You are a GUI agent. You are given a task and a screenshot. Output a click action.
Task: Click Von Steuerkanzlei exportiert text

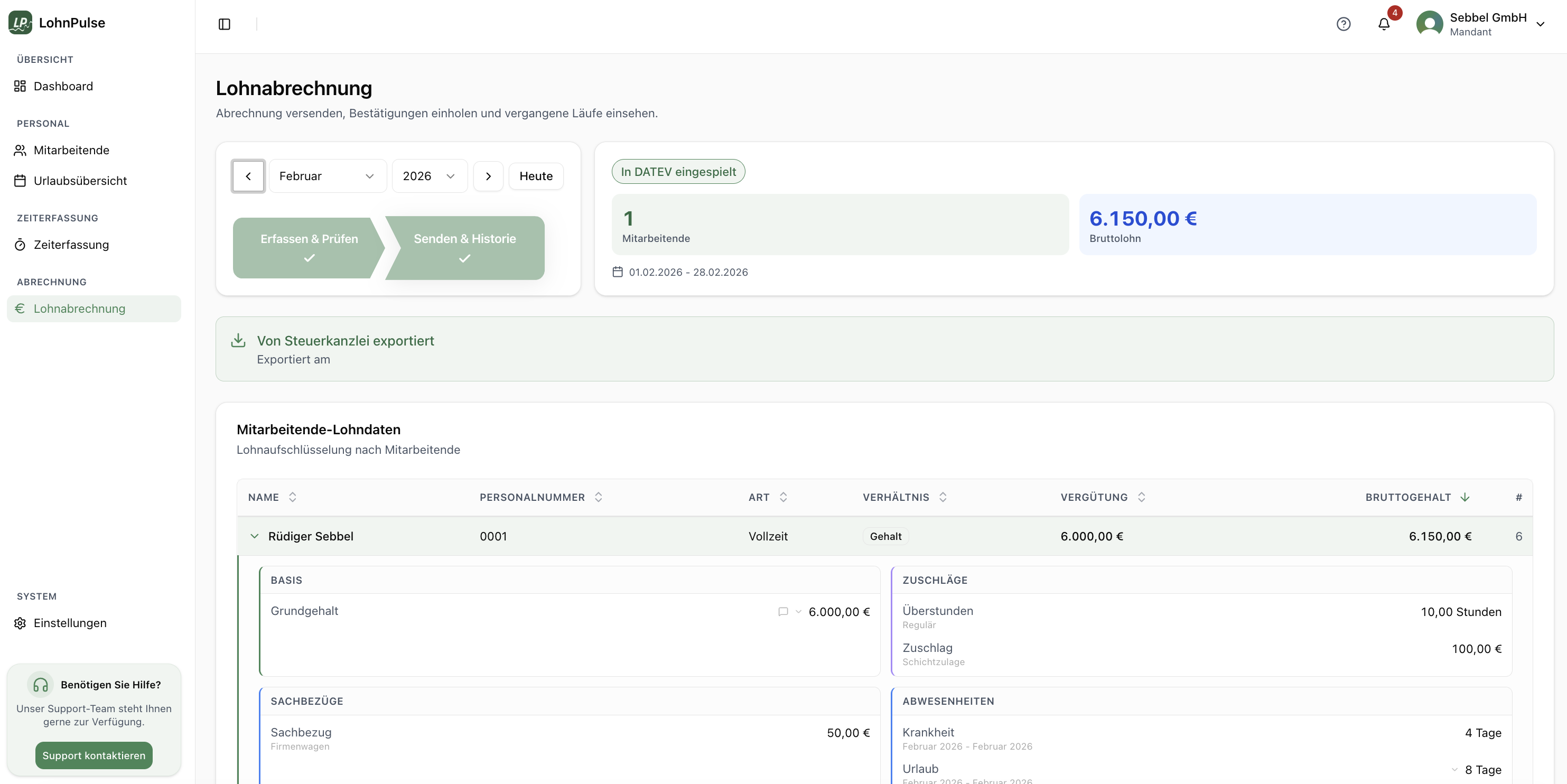(x=346, y=341)
